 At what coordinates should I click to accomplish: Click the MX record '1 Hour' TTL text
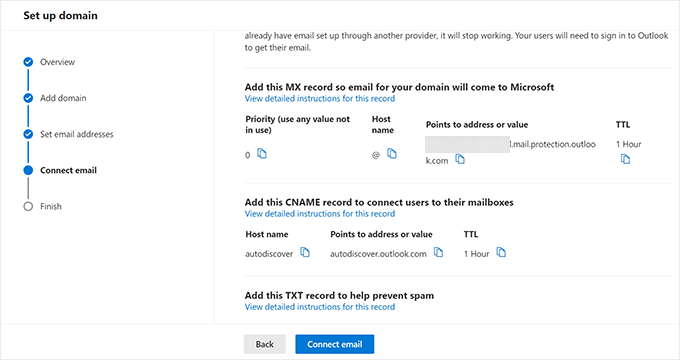point(628,144)
